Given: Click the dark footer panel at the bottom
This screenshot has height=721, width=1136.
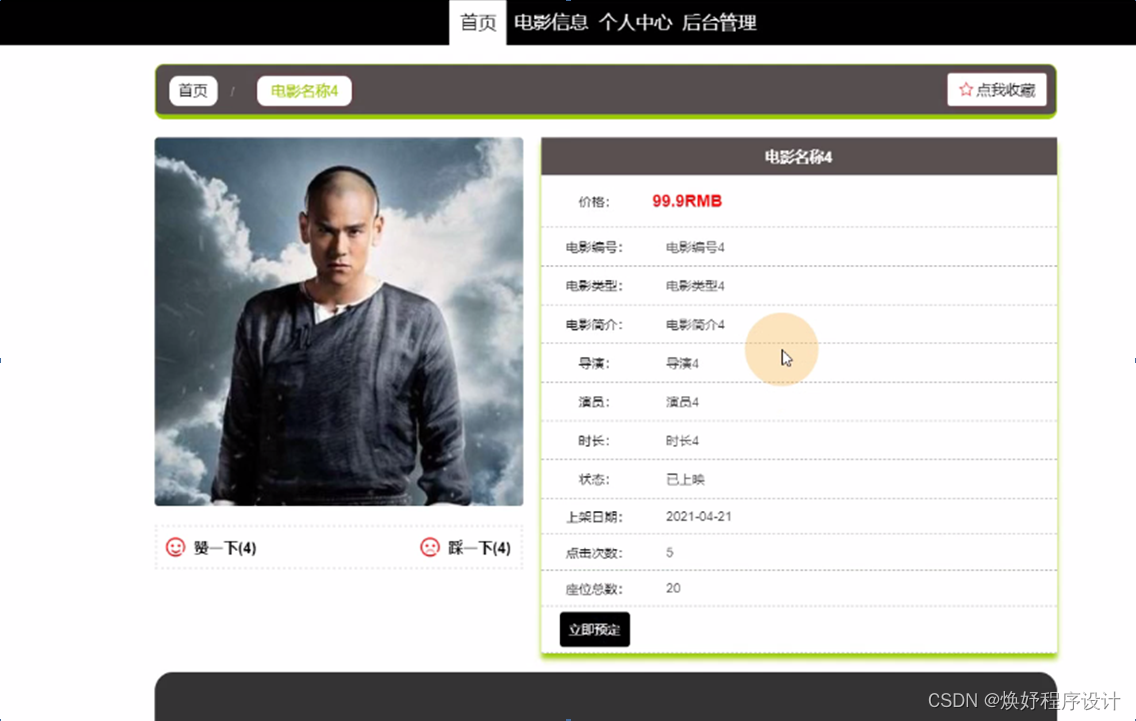Looking at the screenshot, I should point(606,696).
